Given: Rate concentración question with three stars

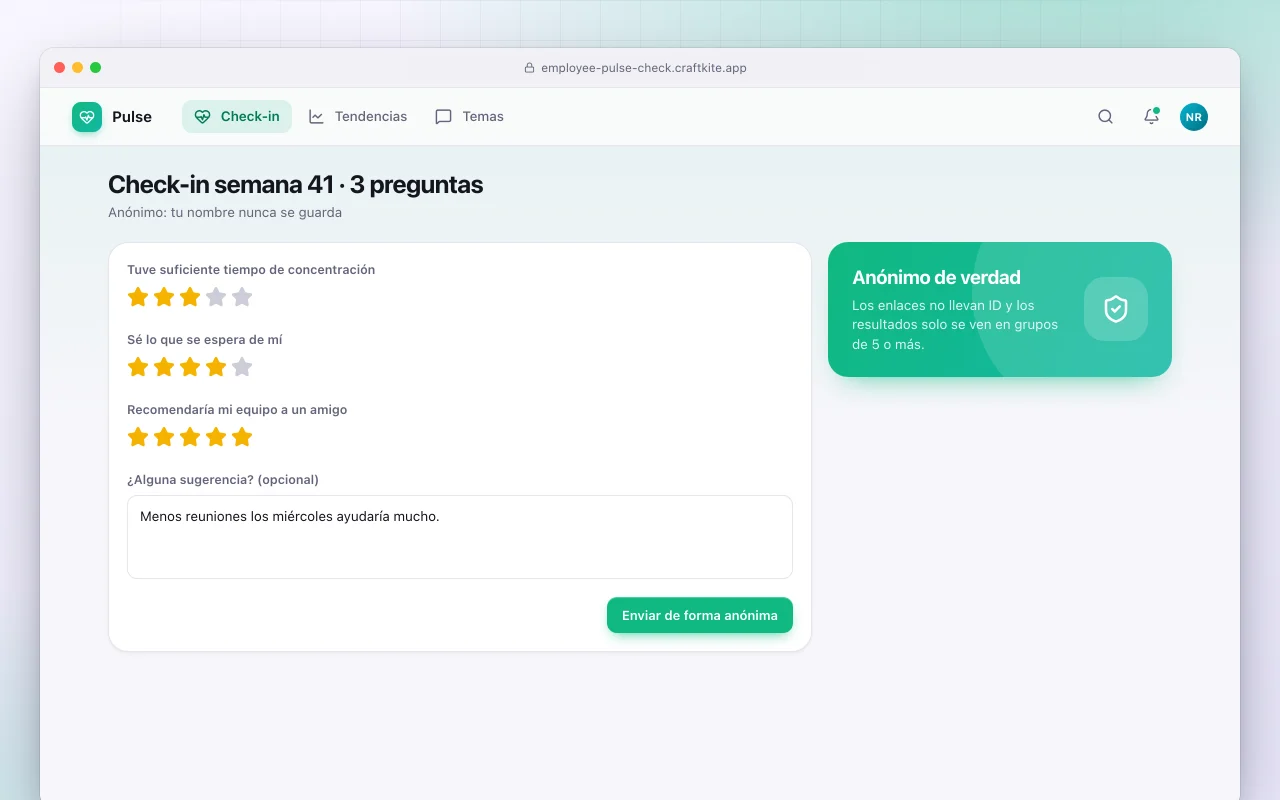Looking at the screenshot, I should pyautogui.click(x=190, y=297).
